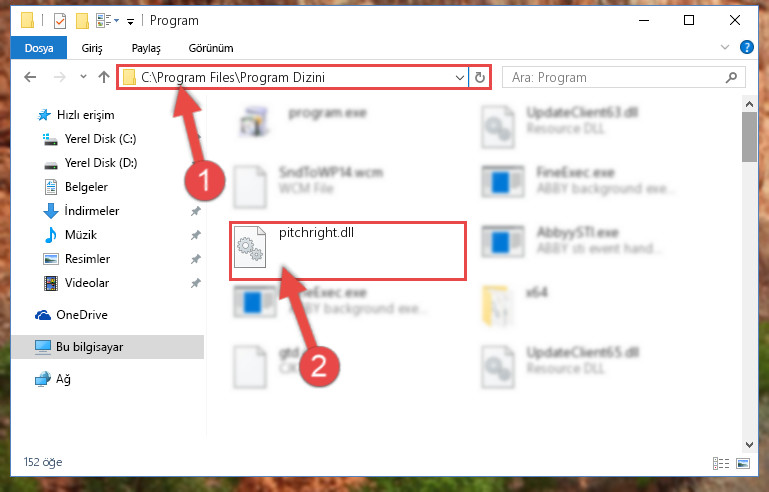Open the Dosya menu tab

click(x=39, y=48)
